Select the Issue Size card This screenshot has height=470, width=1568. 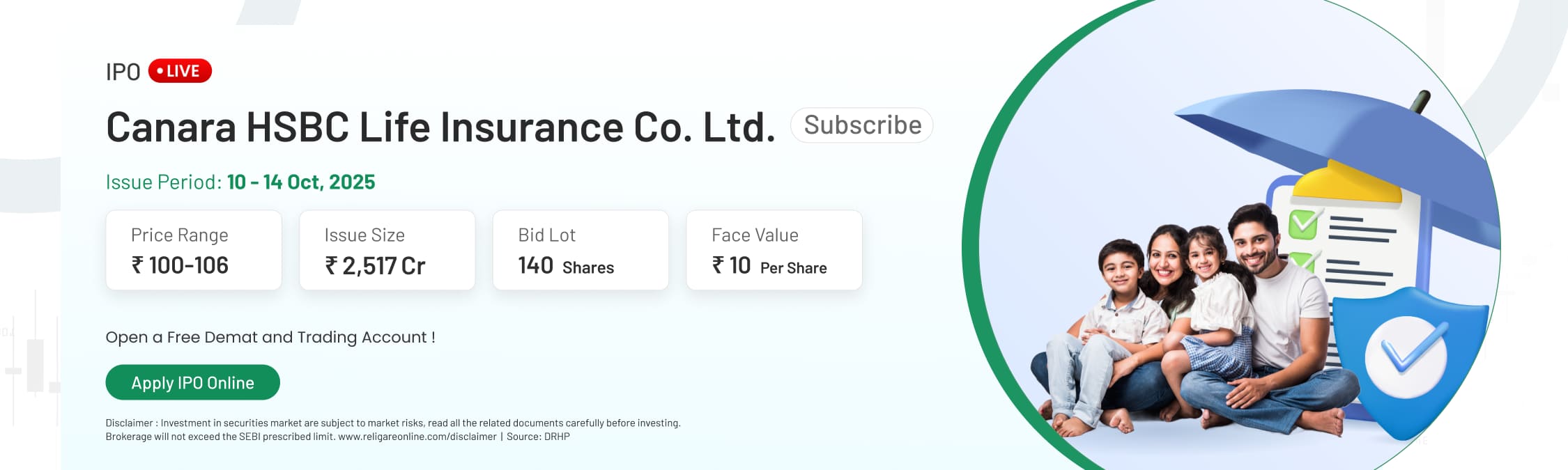[x=387, y=250]
